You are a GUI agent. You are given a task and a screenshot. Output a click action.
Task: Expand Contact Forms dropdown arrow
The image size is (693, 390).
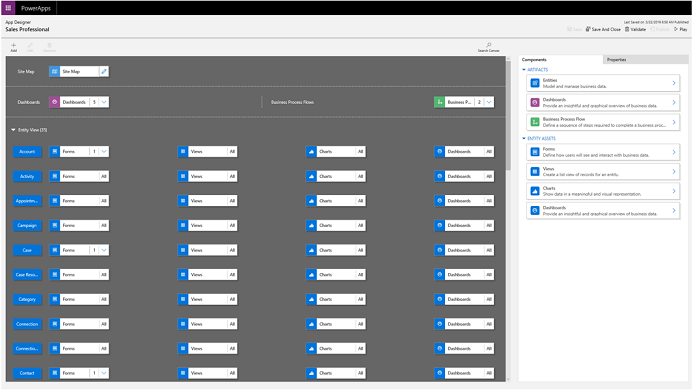pyautogui.click(x=104, y=373)
